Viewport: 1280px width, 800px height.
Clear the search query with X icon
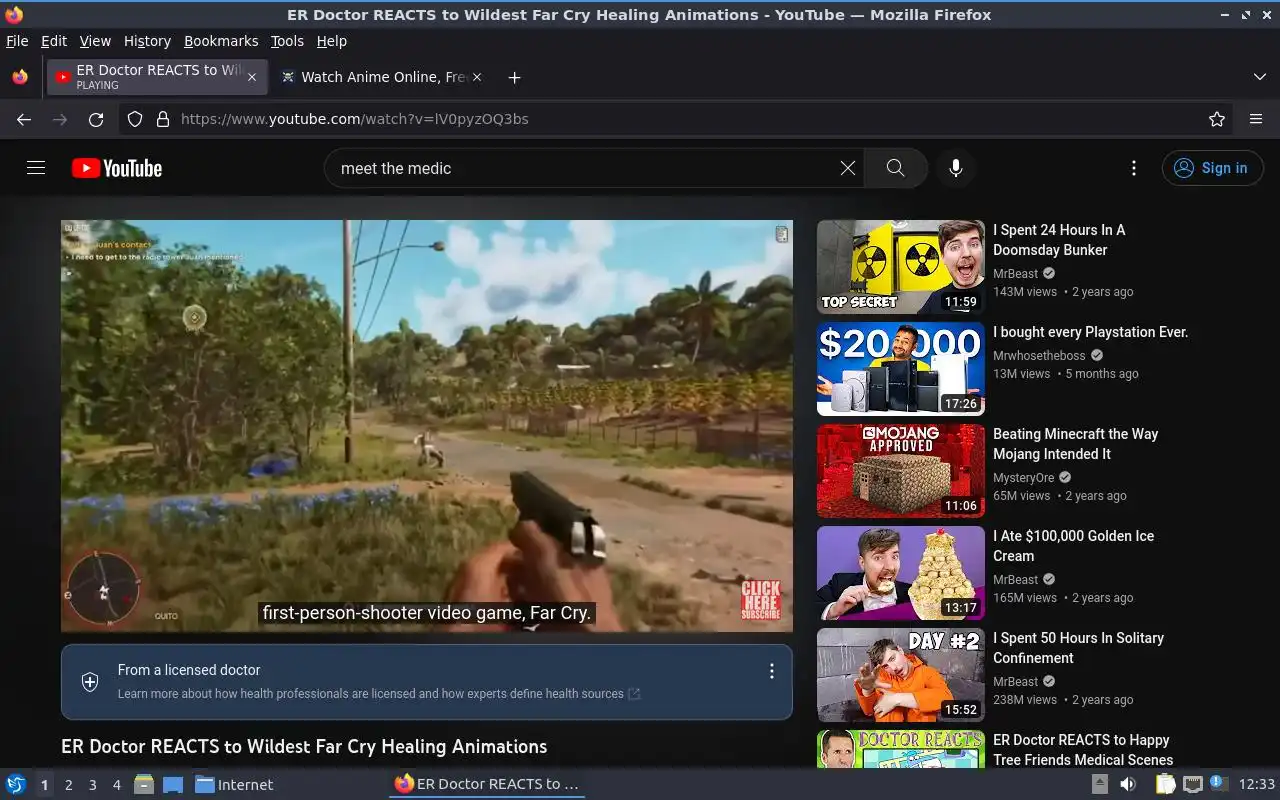click(x=847, y=168)
